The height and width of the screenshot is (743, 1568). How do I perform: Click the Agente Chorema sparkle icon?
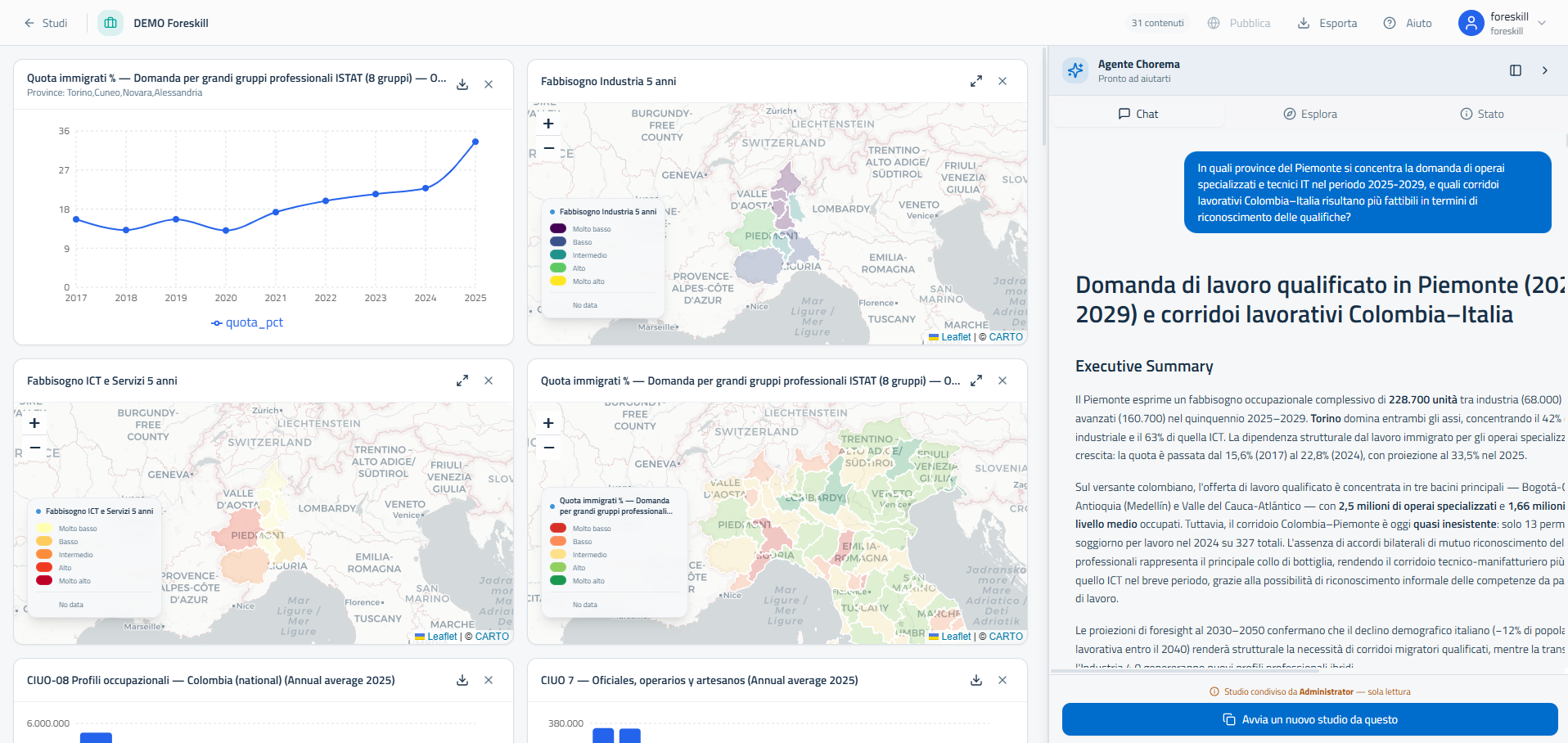click(x=1075, y=70)
